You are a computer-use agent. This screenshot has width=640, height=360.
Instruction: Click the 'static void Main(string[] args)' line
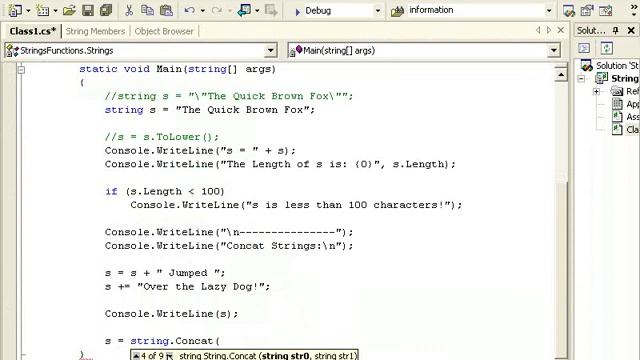(178, 69)
